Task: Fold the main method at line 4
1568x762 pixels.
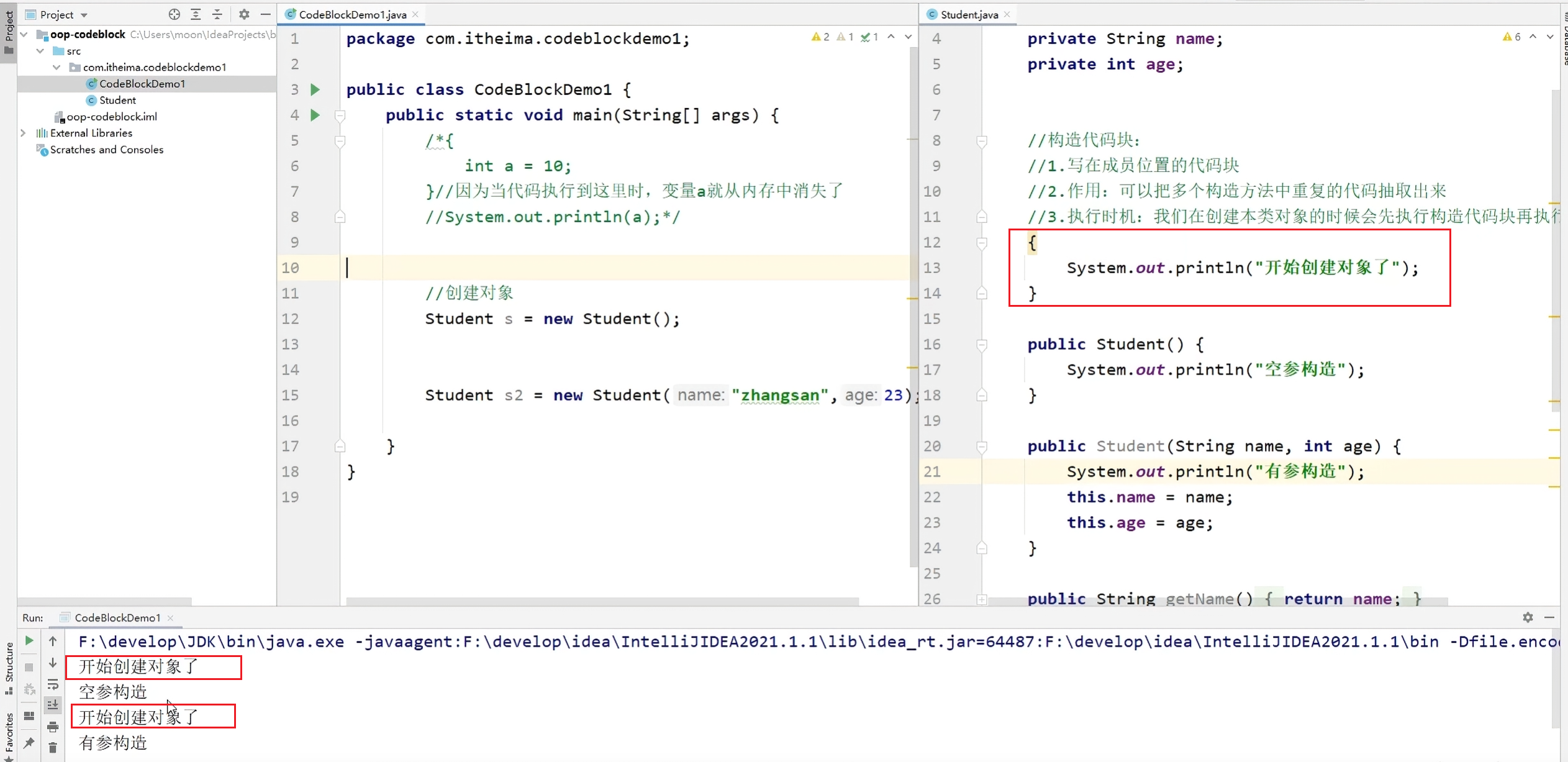Action: tap(340, 116)
